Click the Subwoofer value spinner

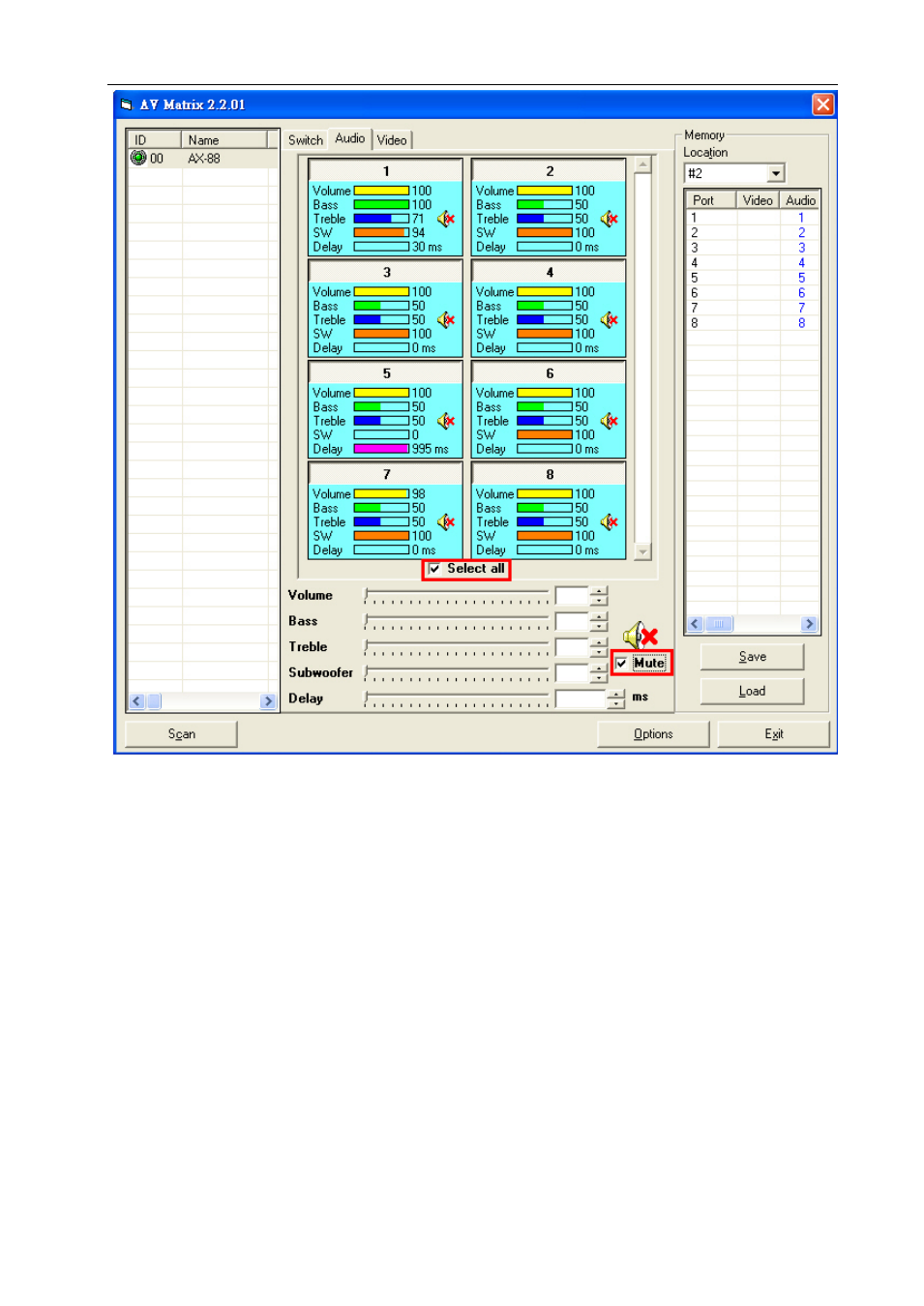click(x=599, y=672)
